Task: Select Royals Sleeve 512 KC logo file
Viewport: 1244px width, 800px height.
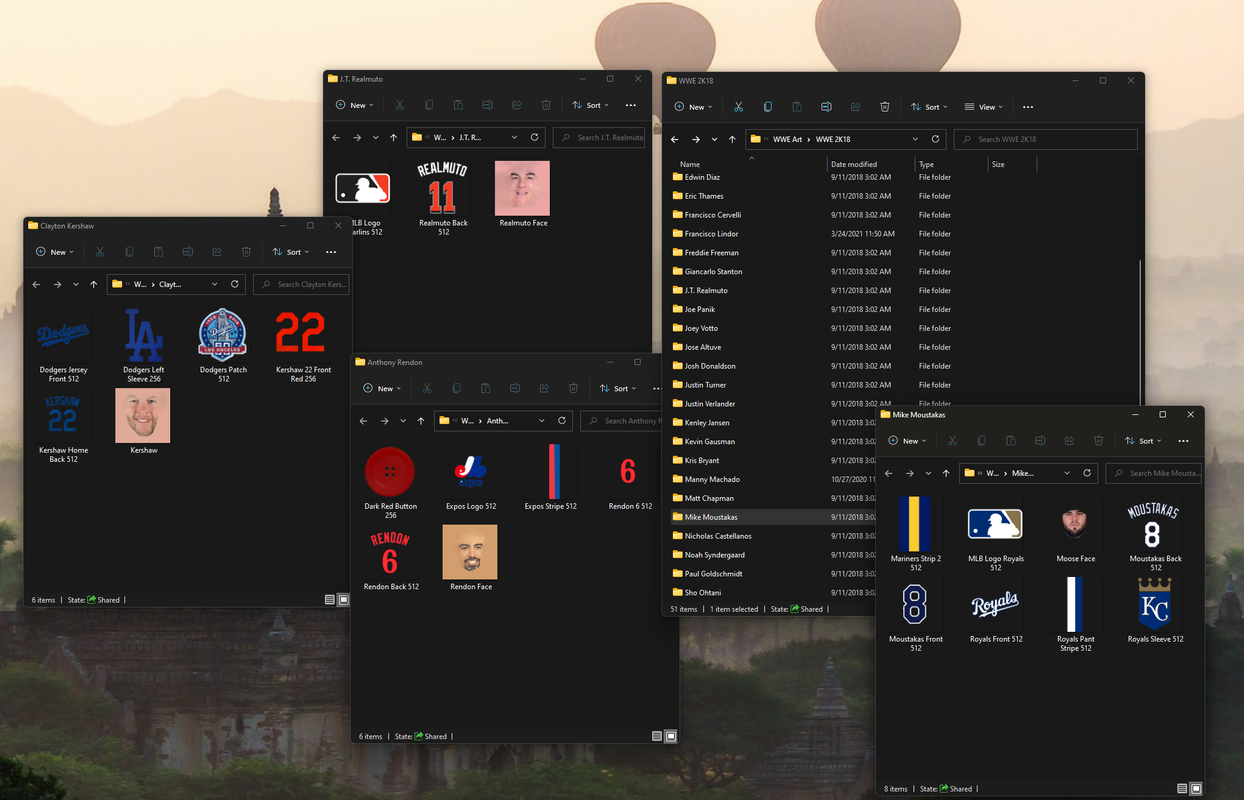Action: tap(1155, 609)
